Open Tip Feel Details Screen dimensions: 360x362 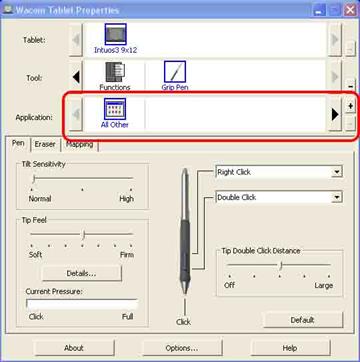pos(81,273)
